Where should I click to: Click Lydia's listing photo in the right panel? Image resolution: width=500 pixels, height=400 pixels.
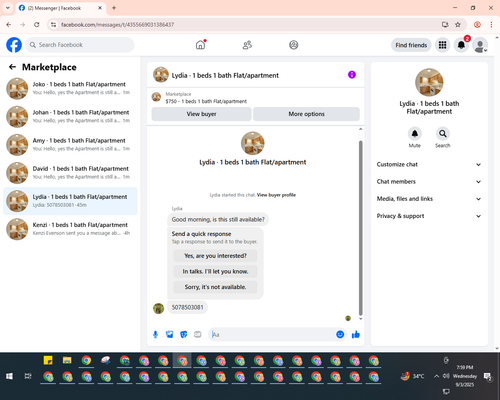coord(429,82)
